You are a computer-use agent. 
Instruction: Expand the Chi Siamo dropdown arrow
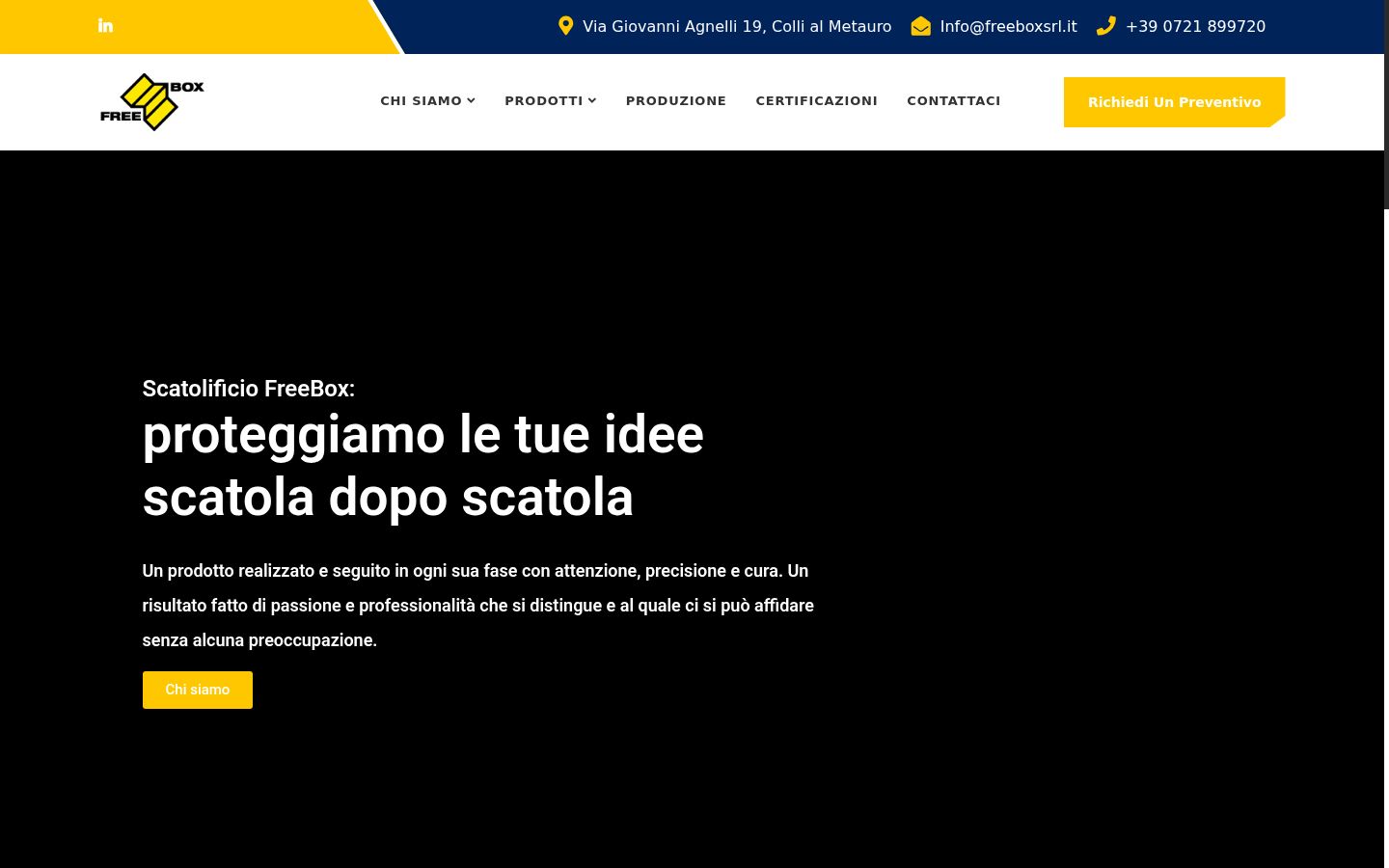tap(472, 100)
